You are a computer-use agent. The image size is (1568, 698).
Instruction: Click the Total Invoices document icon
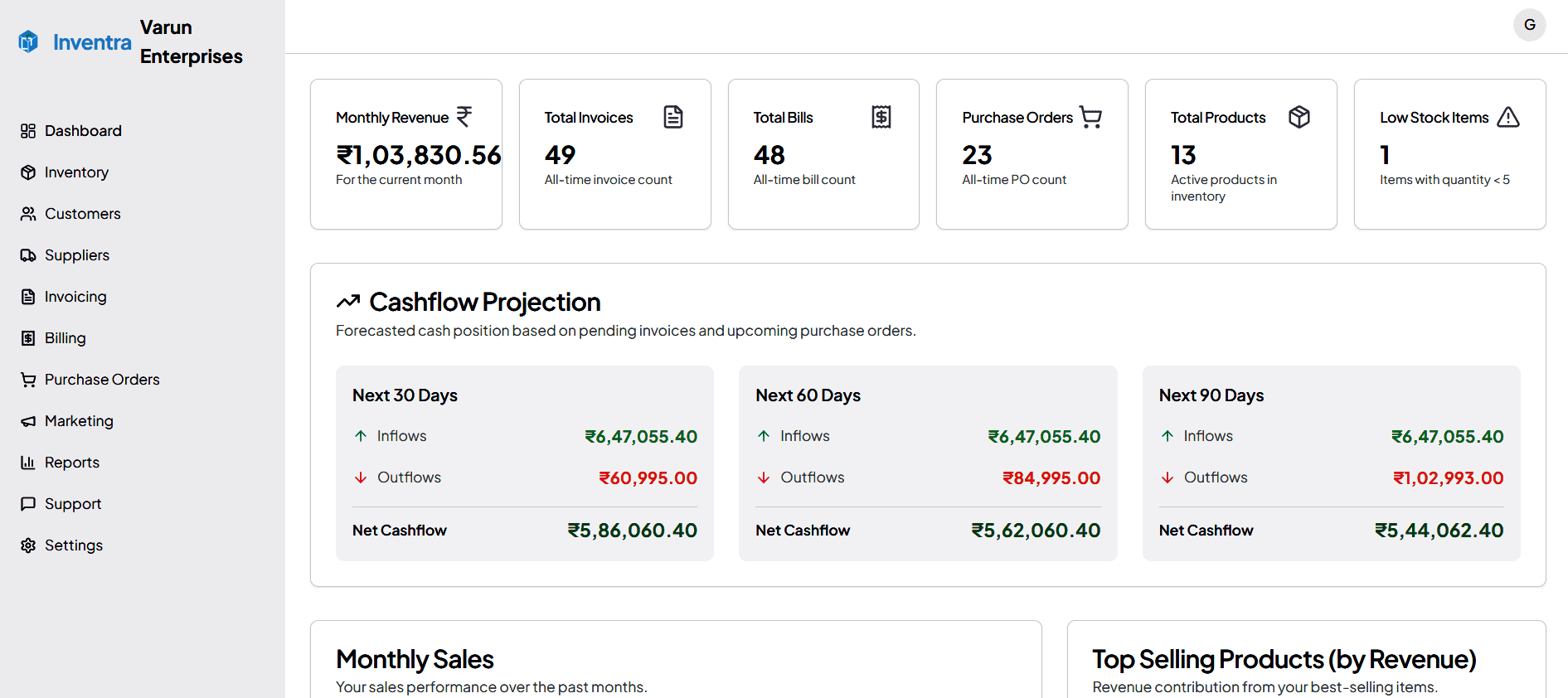click(x=673, y=118)
